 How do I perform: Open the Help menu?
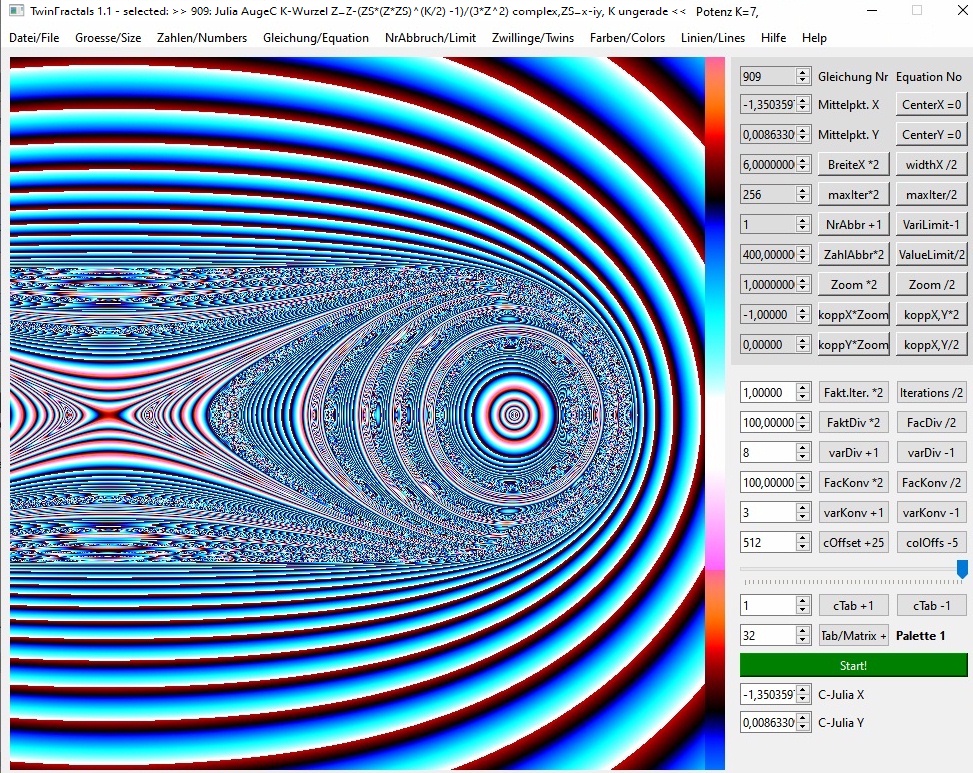point(814,38)
